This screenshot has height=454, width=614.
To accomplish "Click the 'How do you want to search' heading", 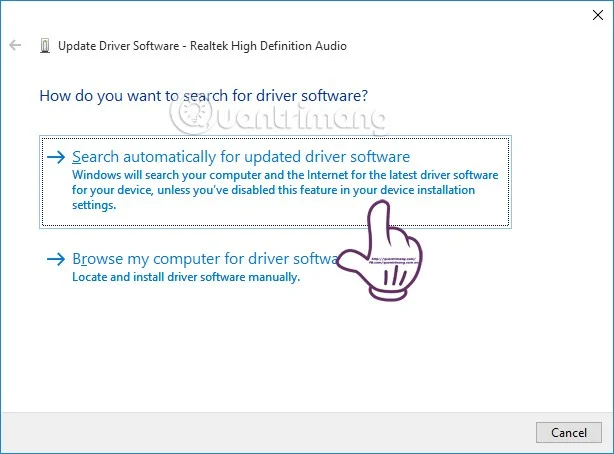I will pos(203,96).
